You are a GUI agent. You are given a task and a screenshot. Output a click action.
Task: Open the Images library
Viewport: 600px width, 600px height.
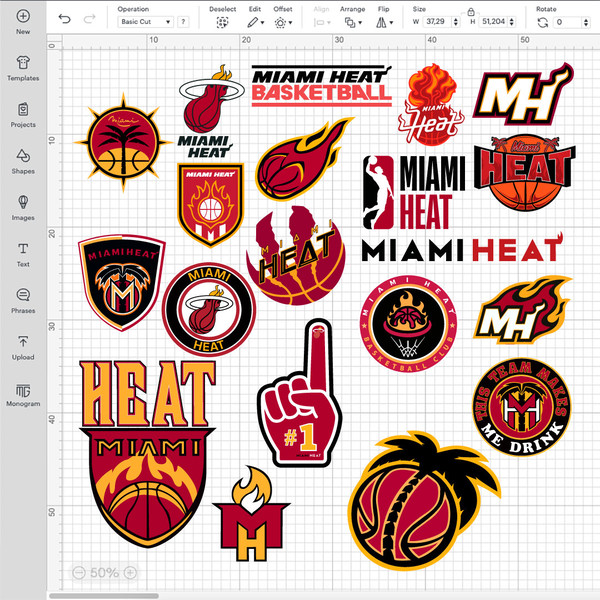[23, 208]
